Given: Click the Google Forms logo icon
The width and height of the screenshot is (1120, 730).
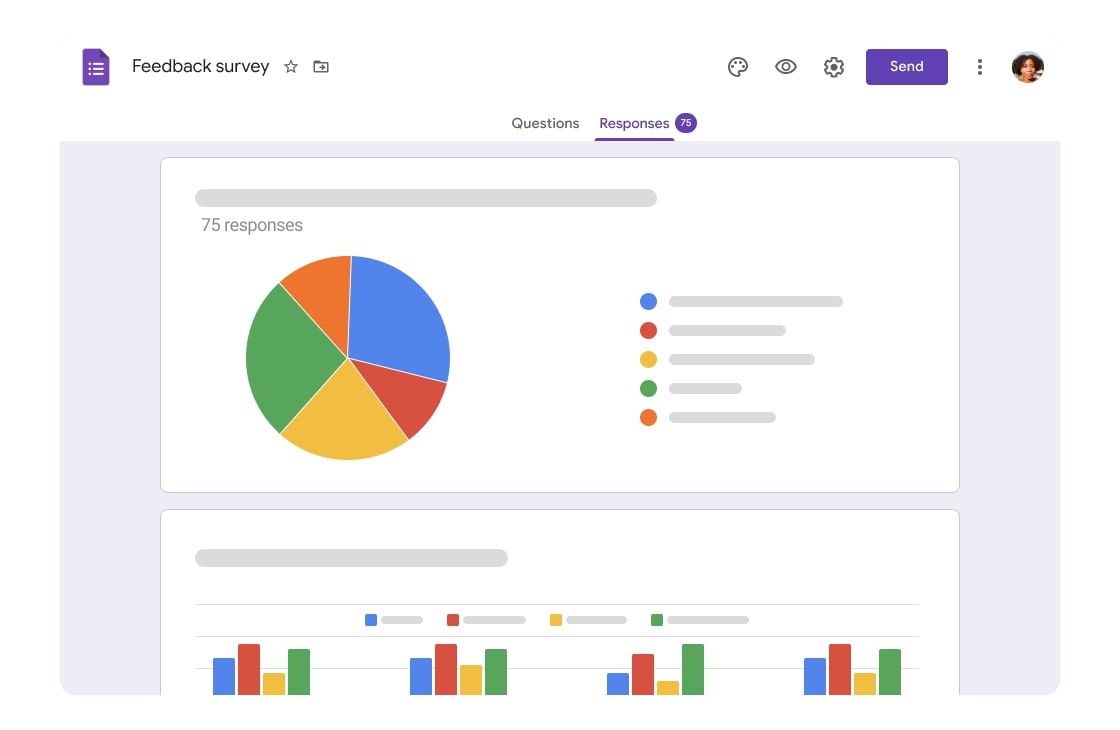Looking at the screenshot, I should (x=96, y=66).
